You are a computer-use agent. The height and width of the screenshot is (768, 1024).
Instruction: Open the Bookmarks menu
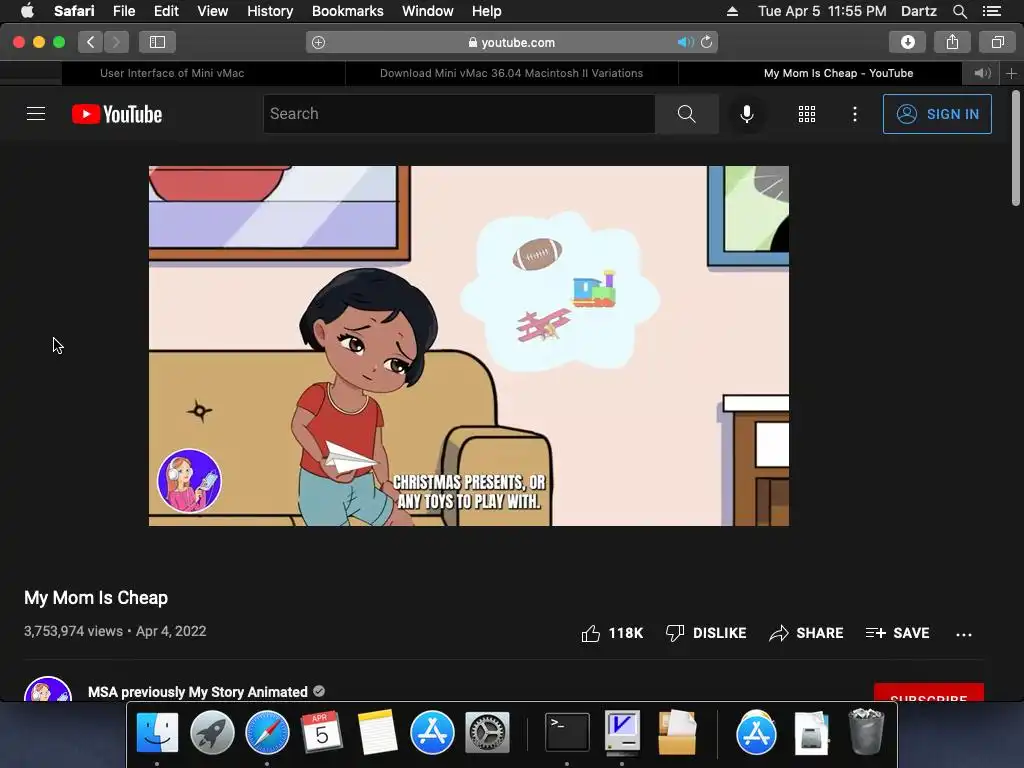[347, 11]
